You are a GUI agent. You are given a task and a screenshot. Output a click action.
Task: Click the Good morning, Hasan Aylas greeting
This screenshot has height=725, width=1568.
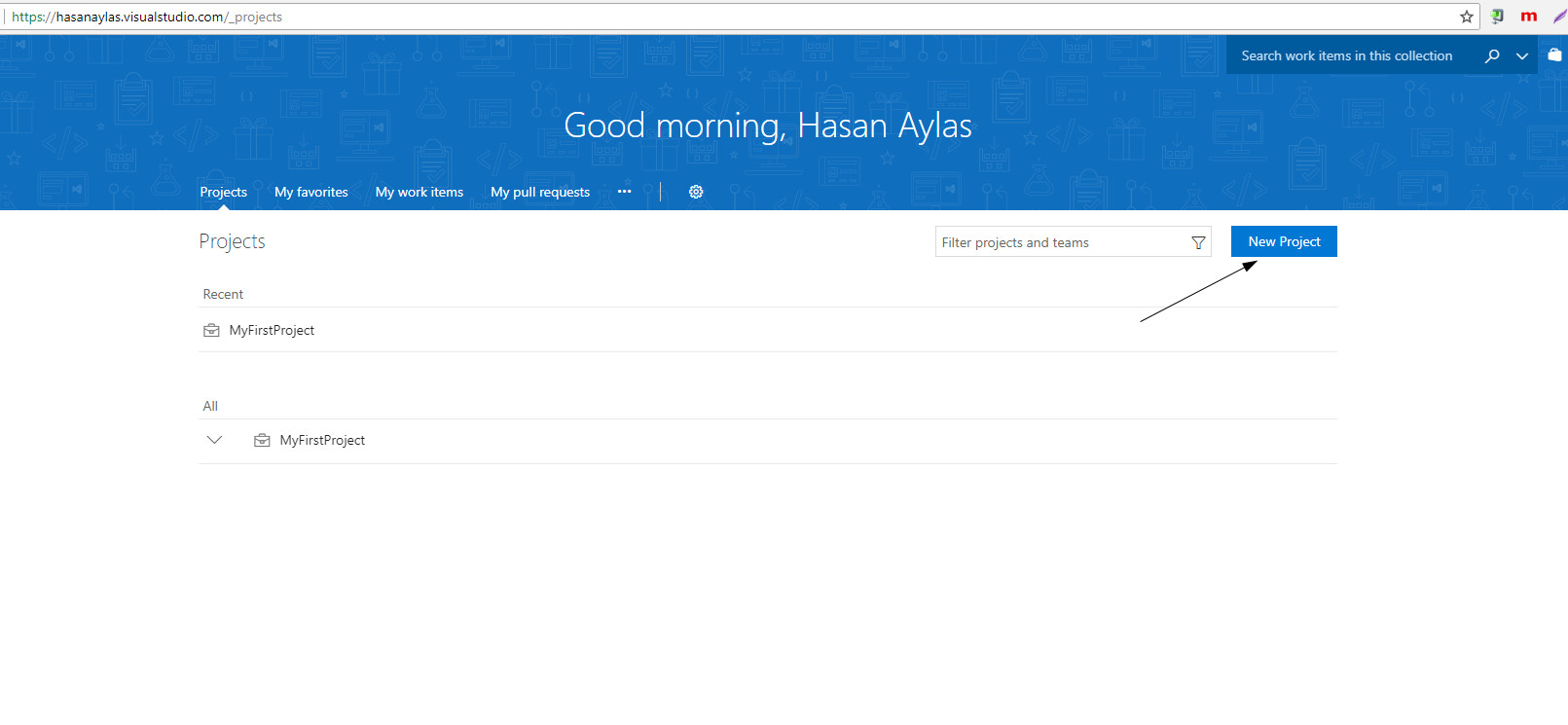[768, 126]
